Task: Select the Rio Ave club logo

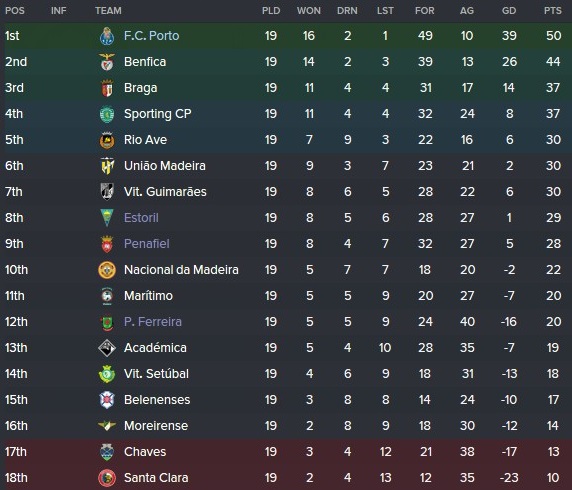Action: pos(107,140)
